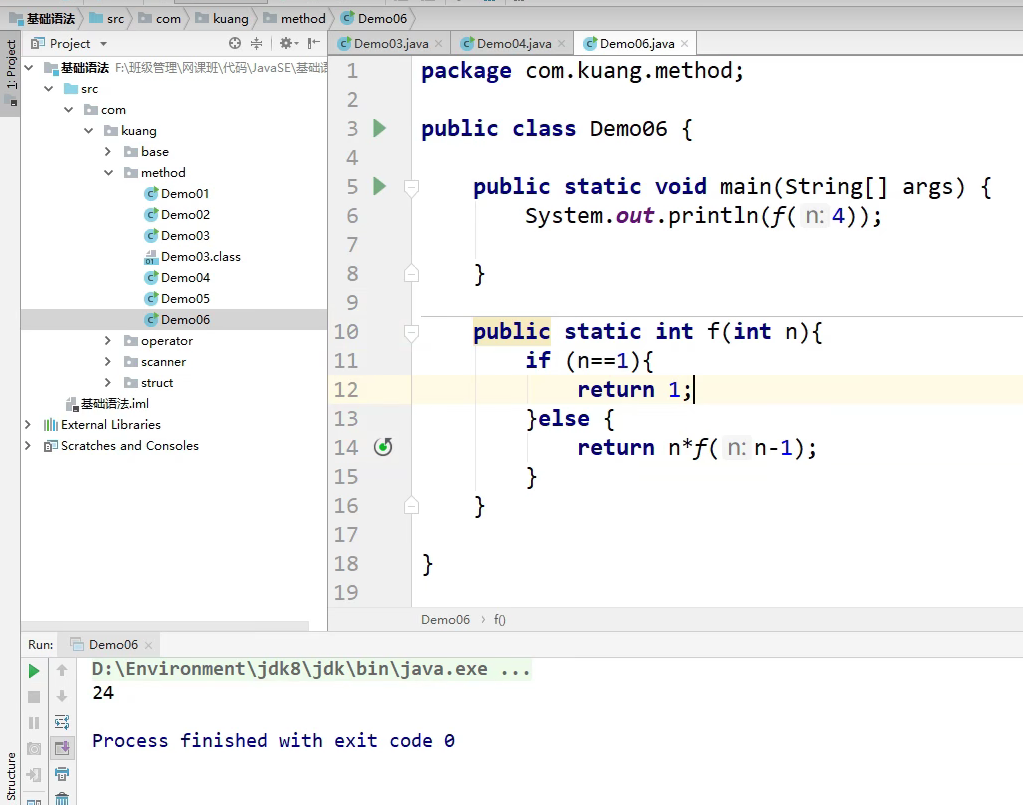
Task: Click the up stack trace arrow
Action: [62, 670]
